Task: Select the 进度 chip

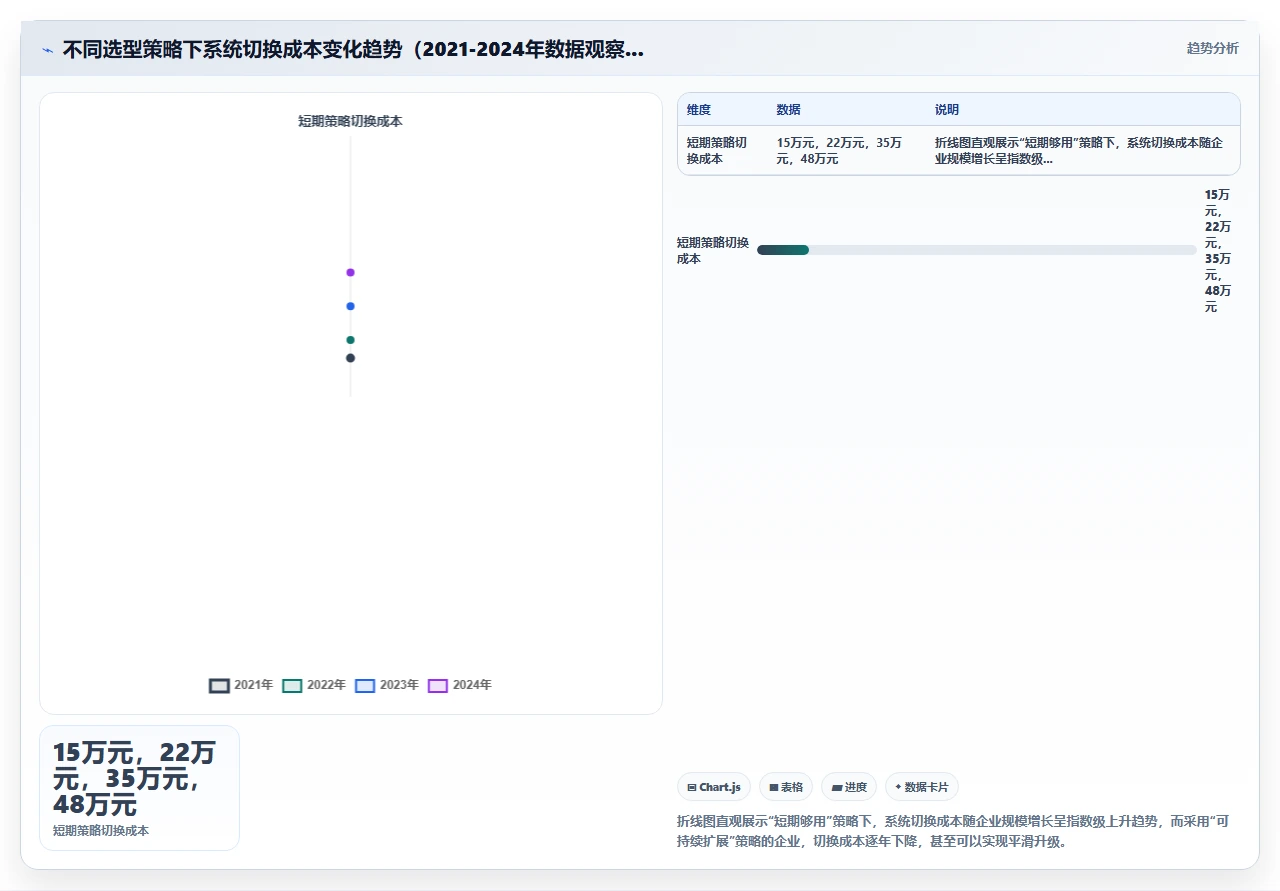Action: [x=849, y=787]
